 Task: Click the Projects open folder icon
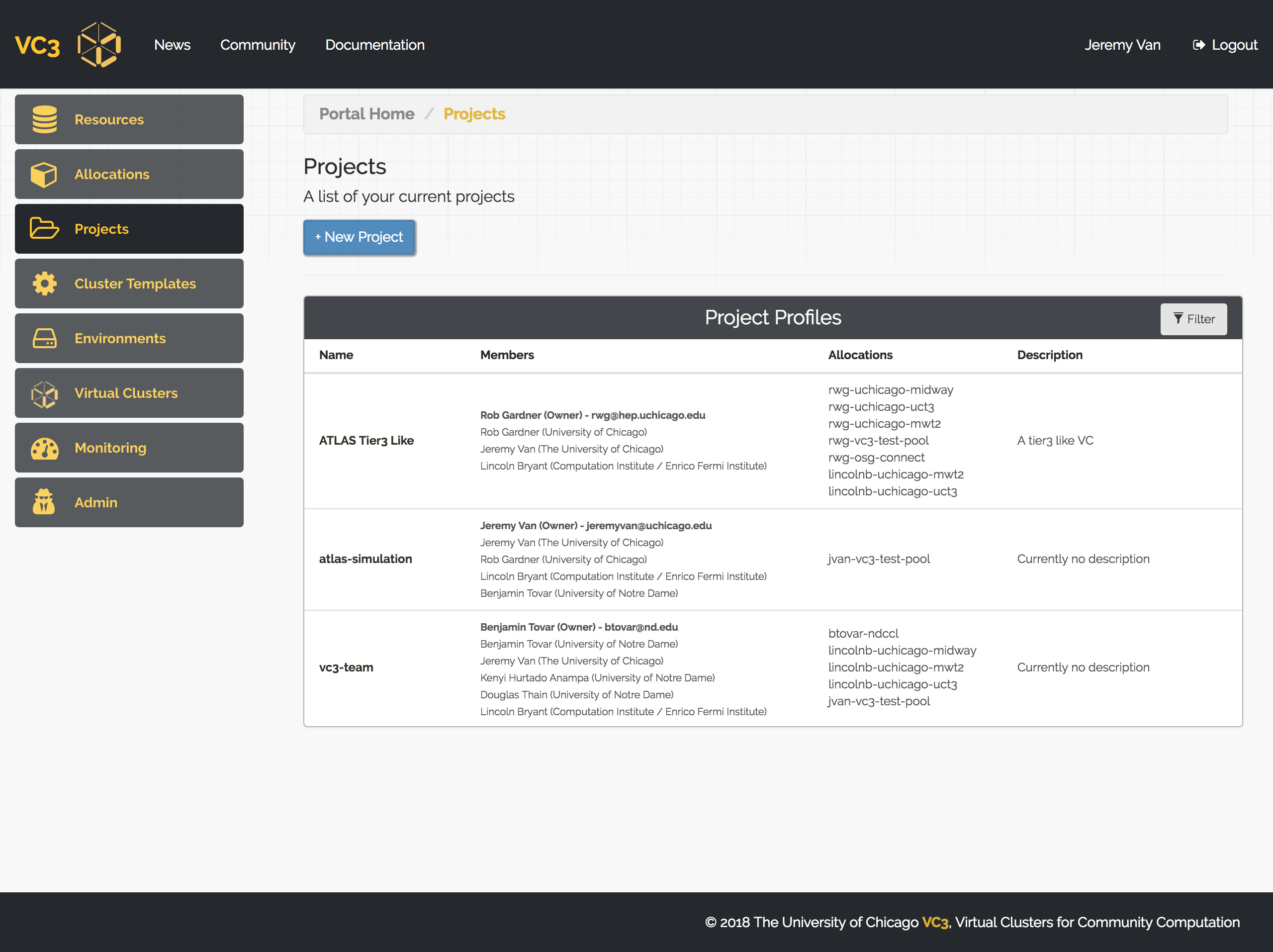click(44, 228)
